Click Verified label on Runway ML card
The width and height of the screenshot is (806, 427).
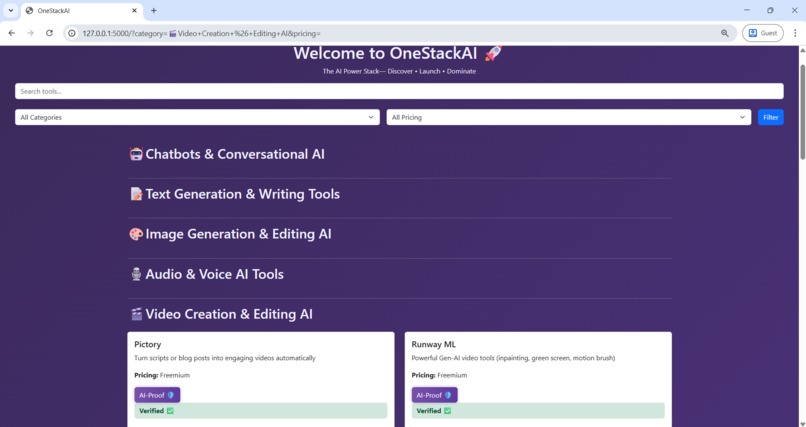click(429, 411)
